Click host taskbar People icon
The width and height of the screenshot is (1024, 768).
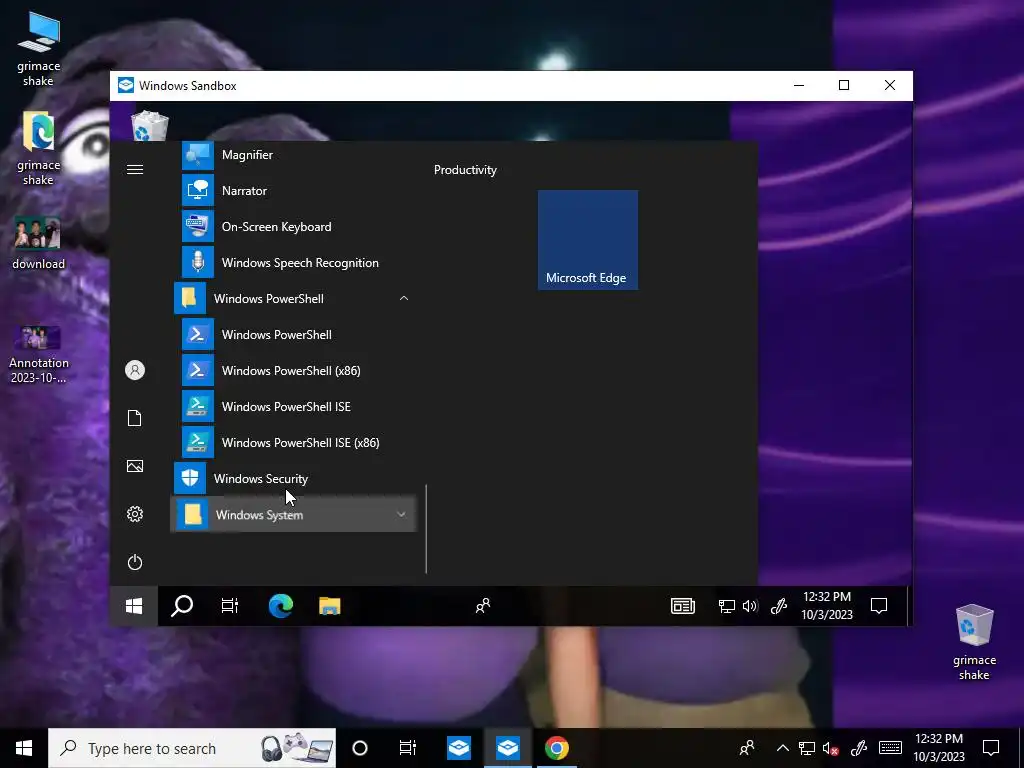[x=746, y=748]
